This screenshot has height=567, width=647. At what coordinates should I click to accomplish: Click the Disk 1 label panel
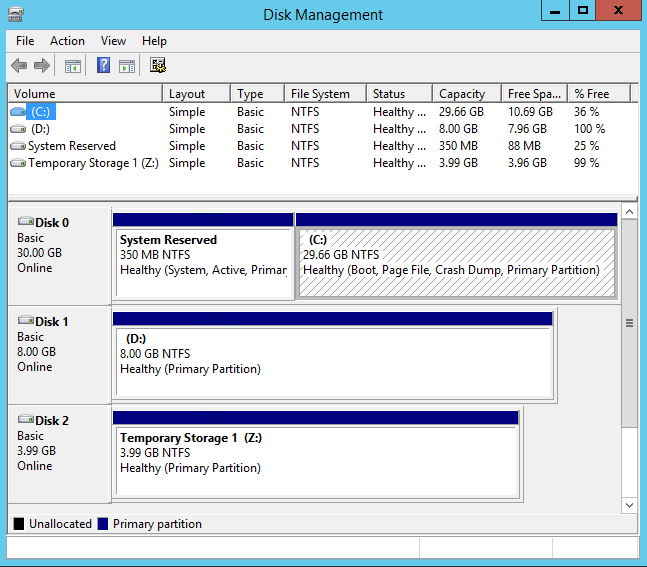tap(58, 353)
